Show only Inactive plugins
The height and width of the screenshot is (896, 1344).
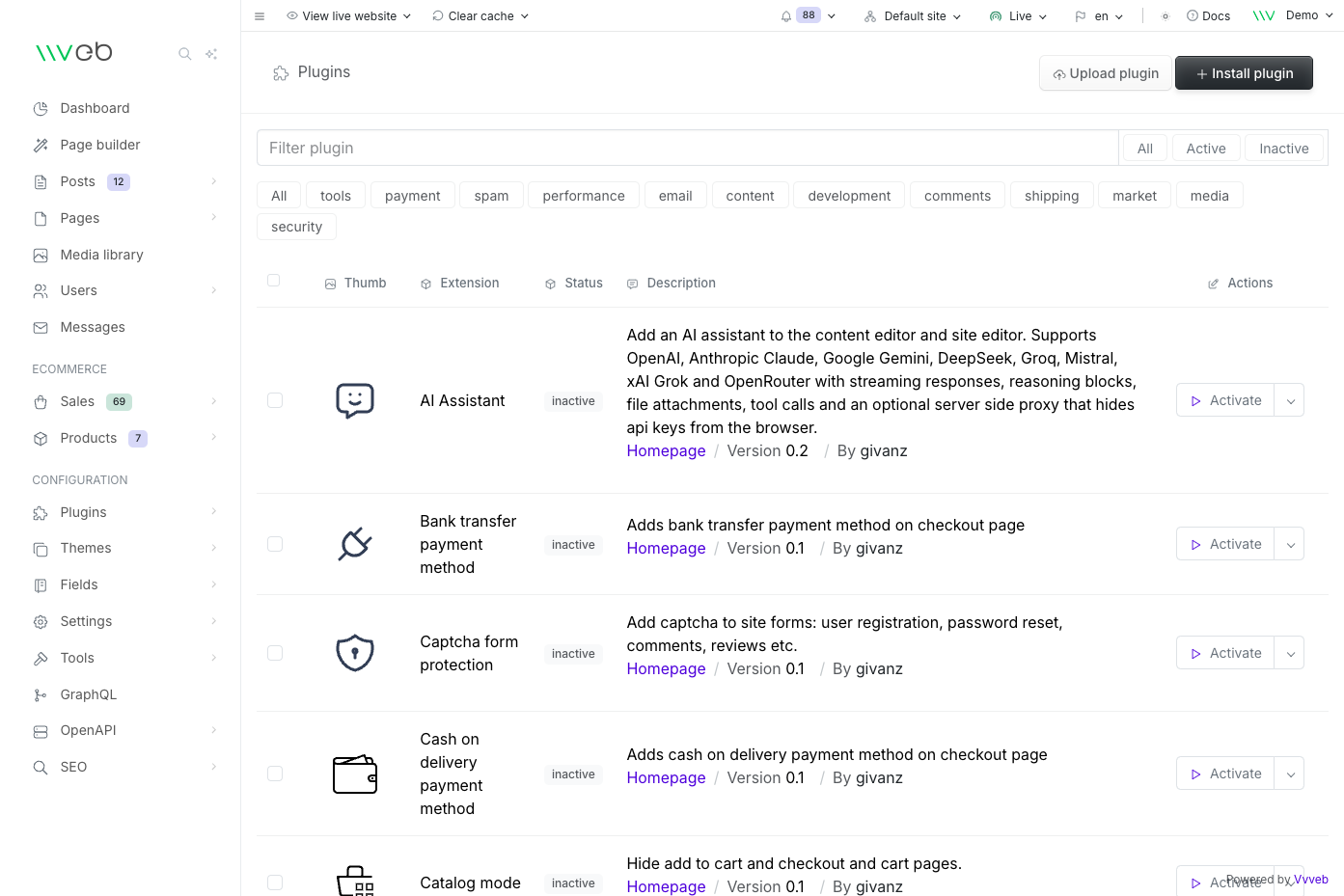click(x=1283, y=149)
